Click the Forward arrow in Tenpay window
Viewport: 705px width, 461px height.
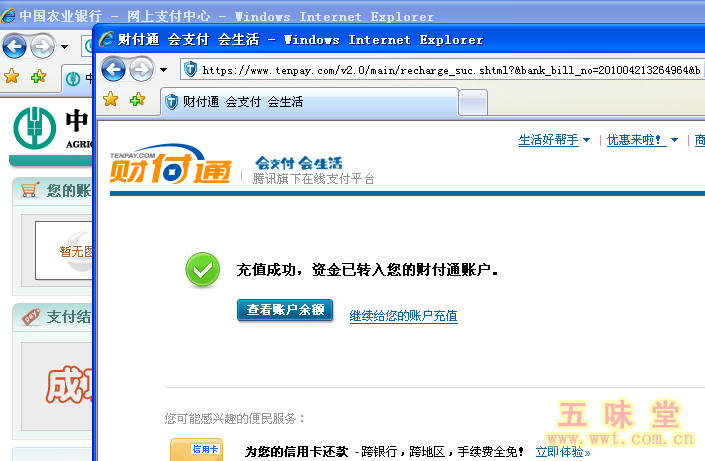[141, 69]
